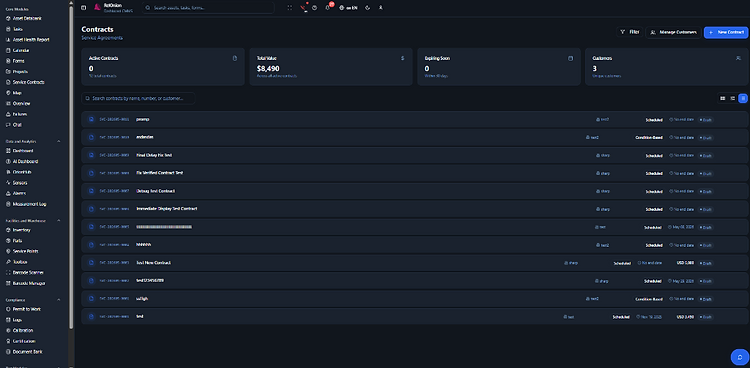
Task: Click the Service Contracts sidebar icon
Action: [x=8, y=82]
